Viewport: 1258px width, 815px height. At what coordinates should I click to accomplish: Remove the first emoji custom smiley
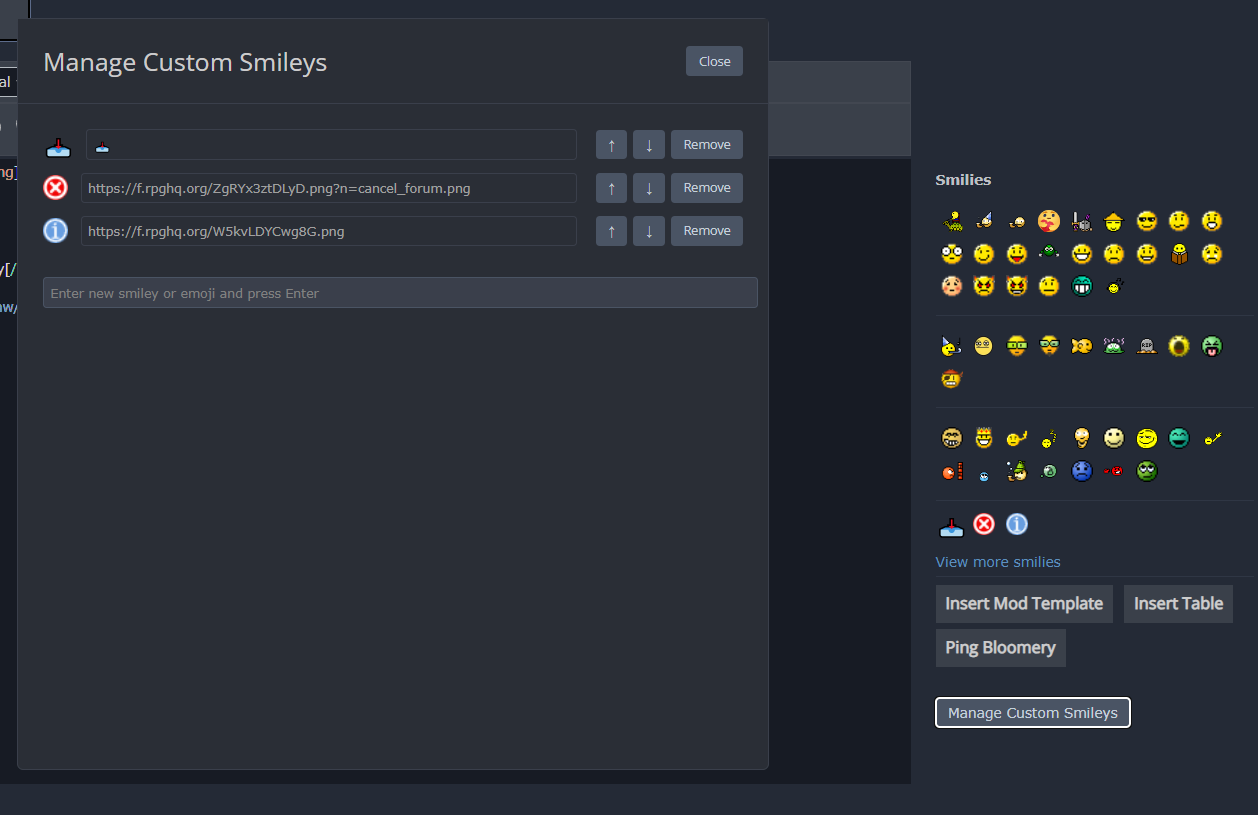coord(707,145)
